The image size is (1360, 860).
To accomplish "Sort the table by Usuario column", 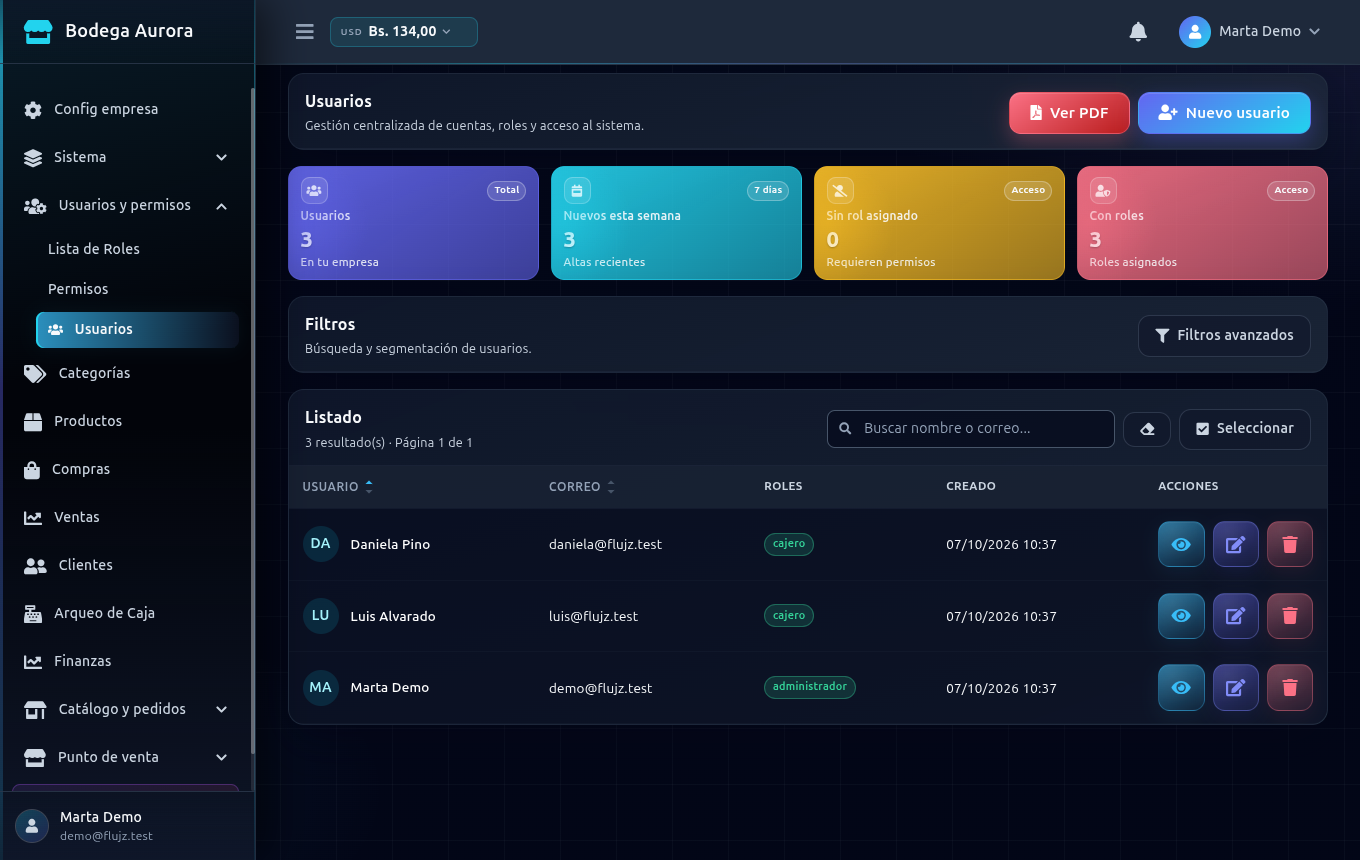I will point(338,487).
